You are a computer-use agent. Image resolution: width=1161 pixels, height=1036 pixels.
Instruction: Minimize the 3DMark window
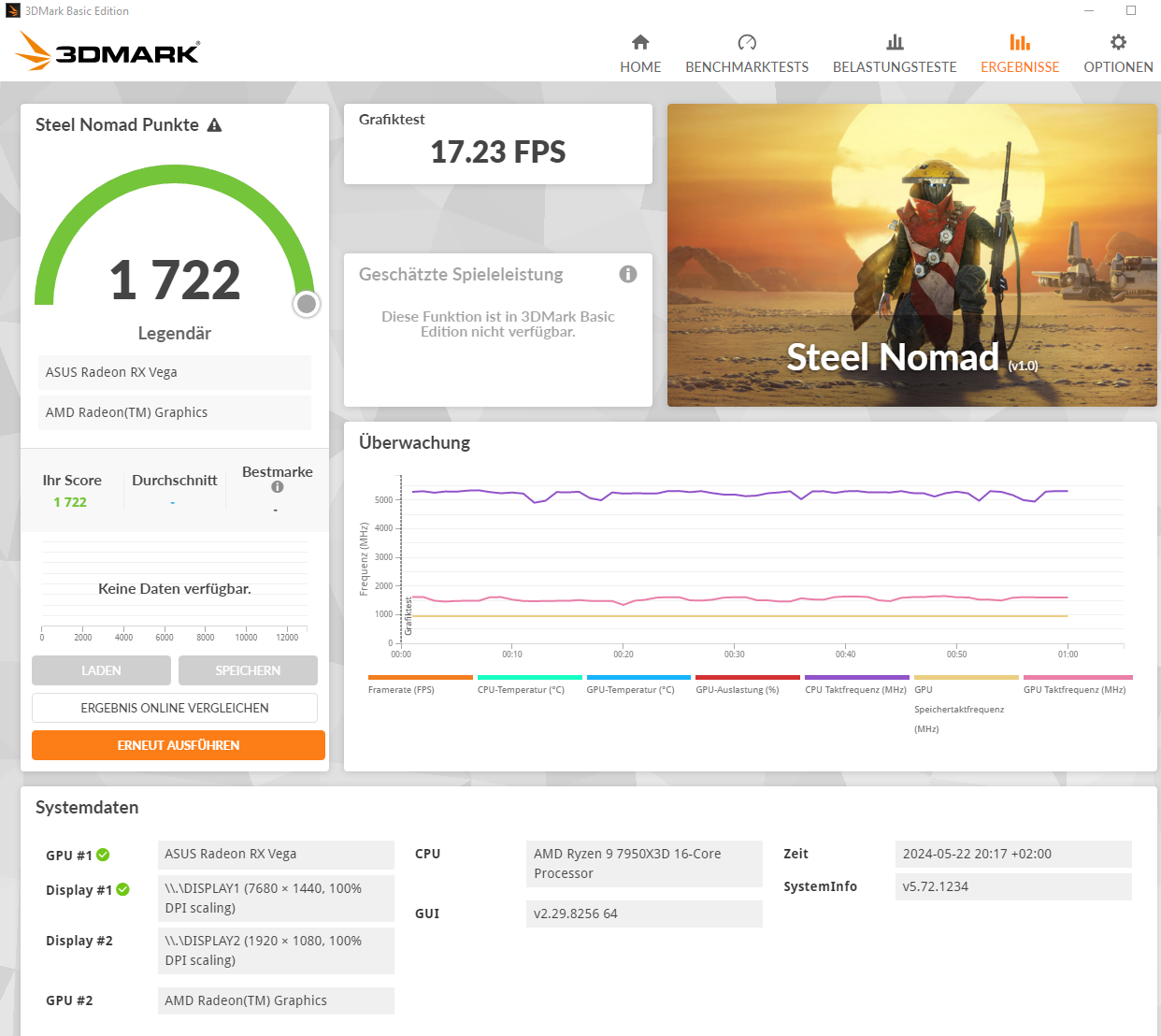pos(1089,11)
